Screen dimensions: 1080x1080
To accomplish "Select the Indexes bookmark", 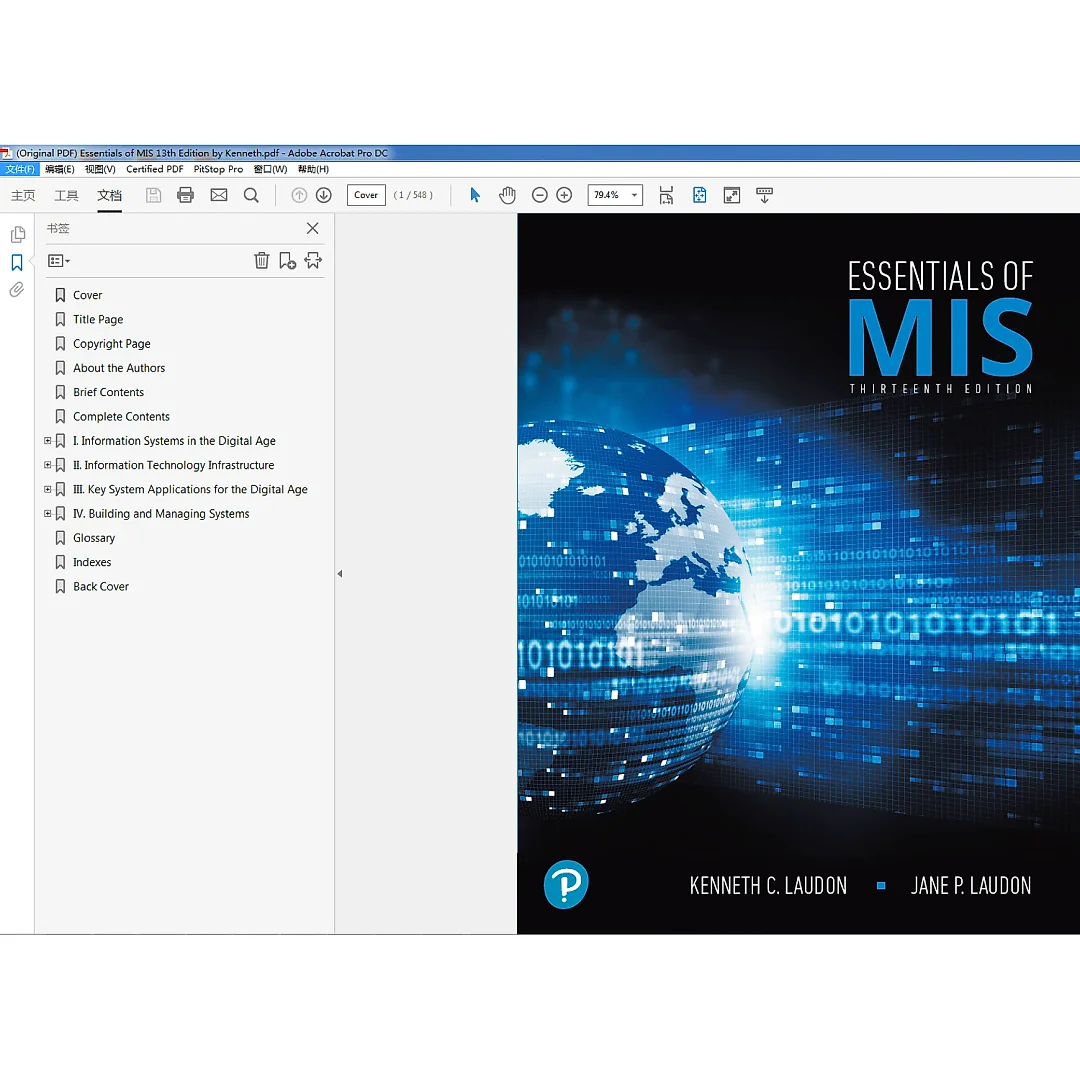I will click(92, 562).
